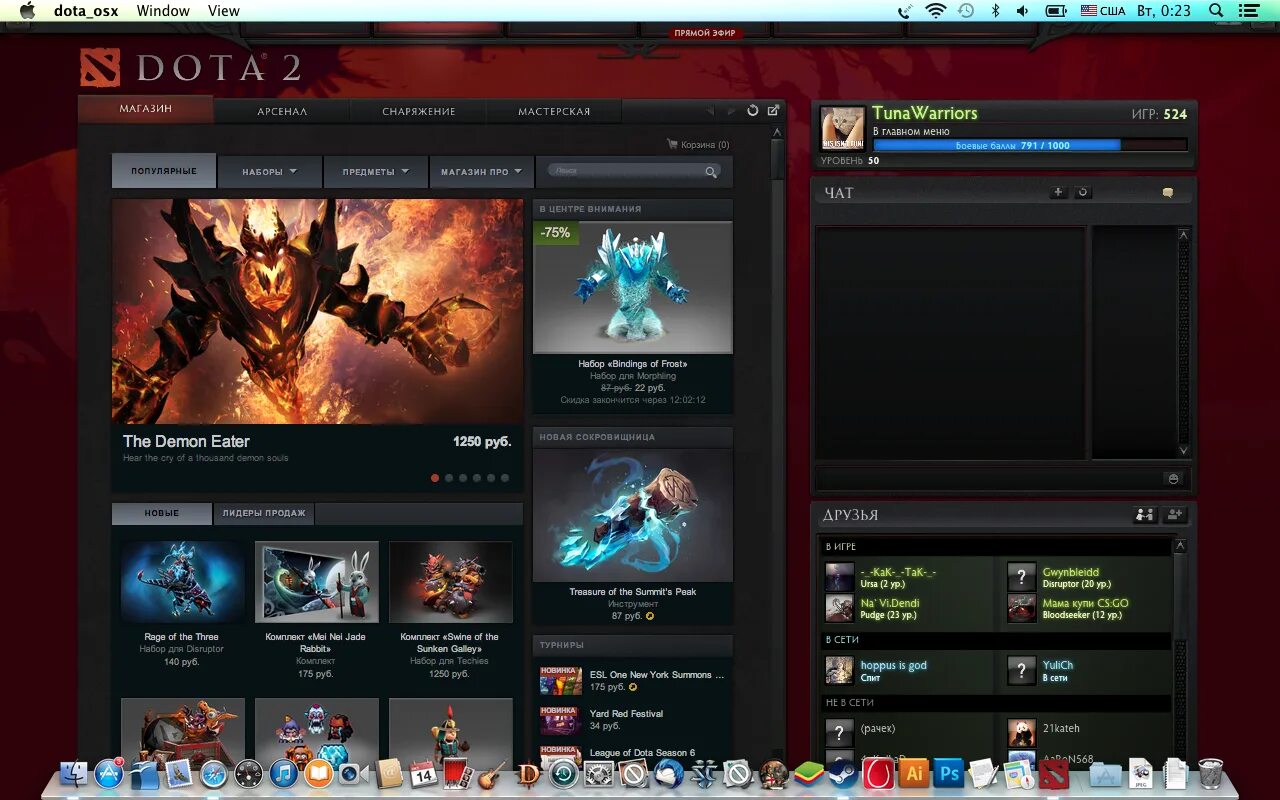This screenshot has width=1280, height=800.
Task: Open Steam from the dock
Action: click(x=843, y=773)
